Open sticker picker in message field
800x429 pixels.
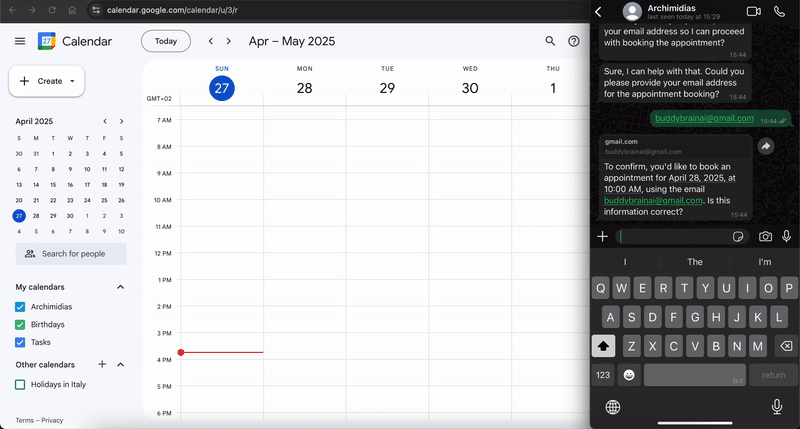738,237
